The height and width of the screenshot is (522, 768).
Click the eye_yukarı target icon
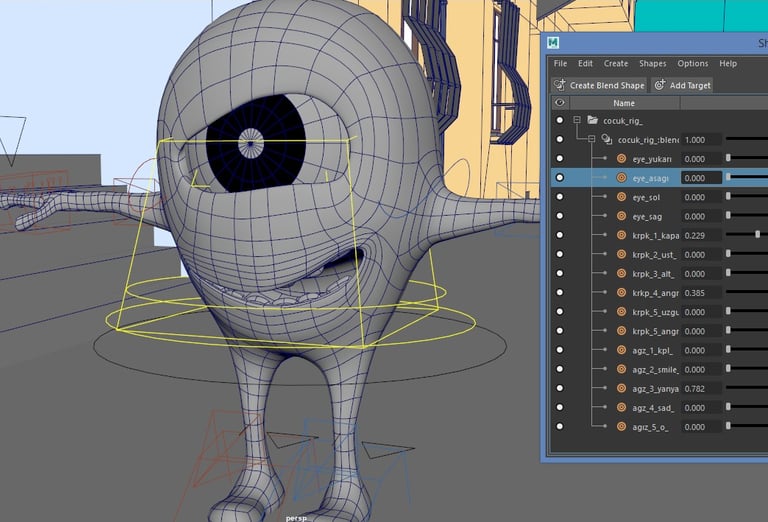click(x=621, y=159)
